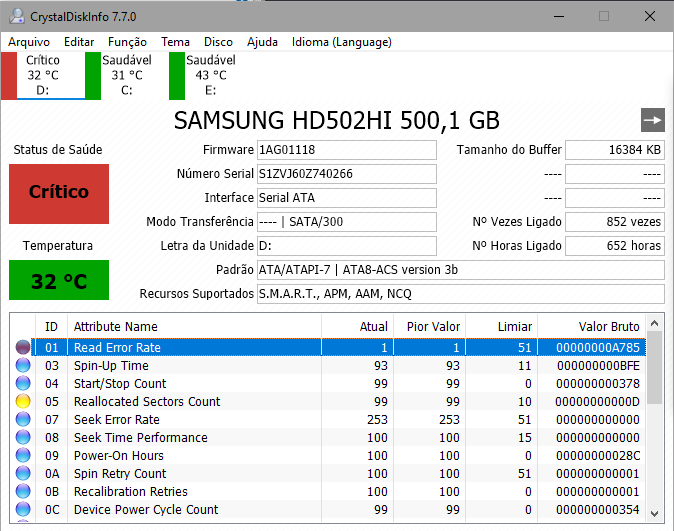The height and width of the screenshot is (531, 674).
Task: Select the Saudável C: drive tab
Action: (x=127, y=76)
